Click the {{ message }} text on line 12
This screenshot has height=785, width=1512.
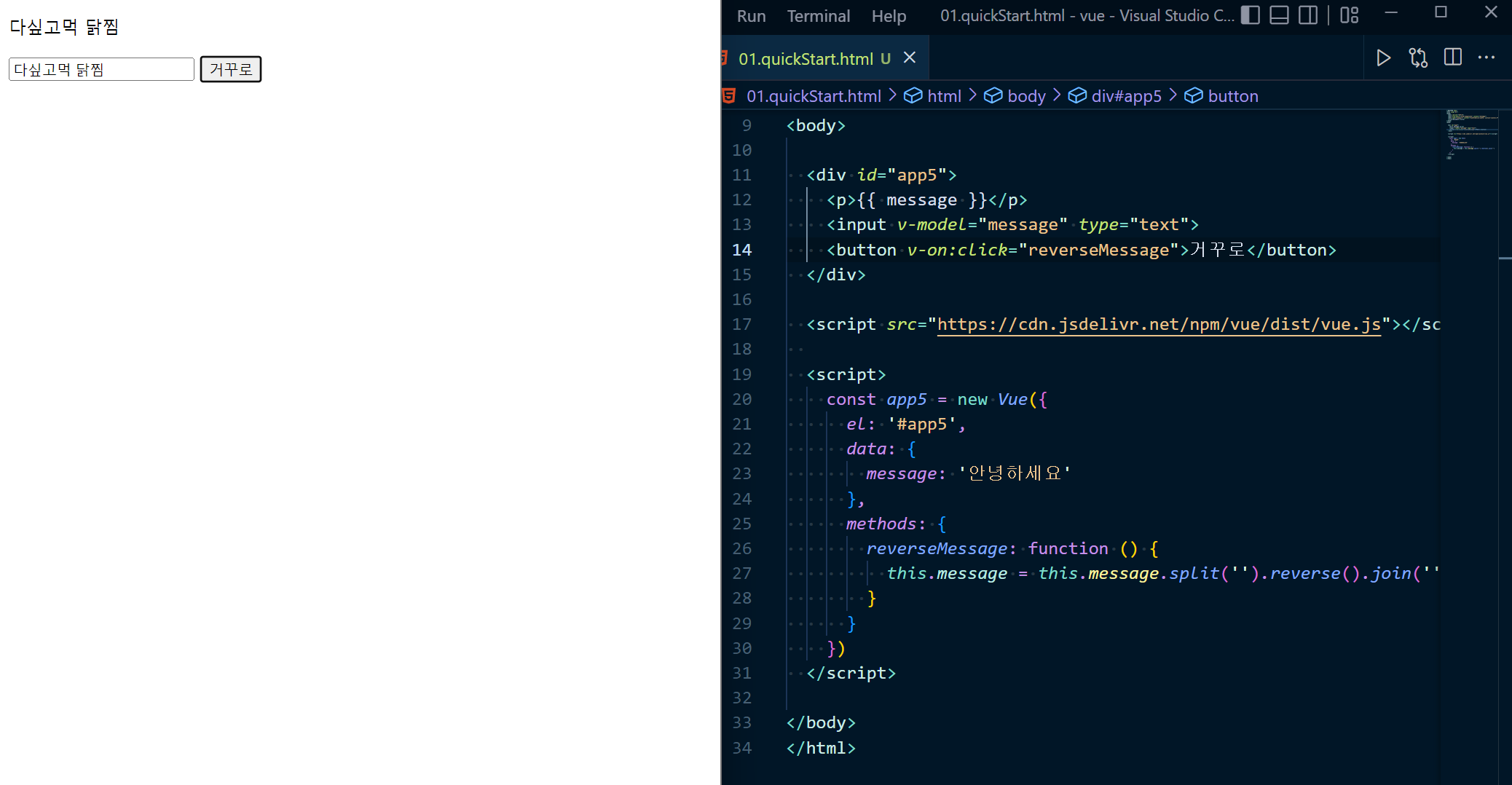point(922,200)
